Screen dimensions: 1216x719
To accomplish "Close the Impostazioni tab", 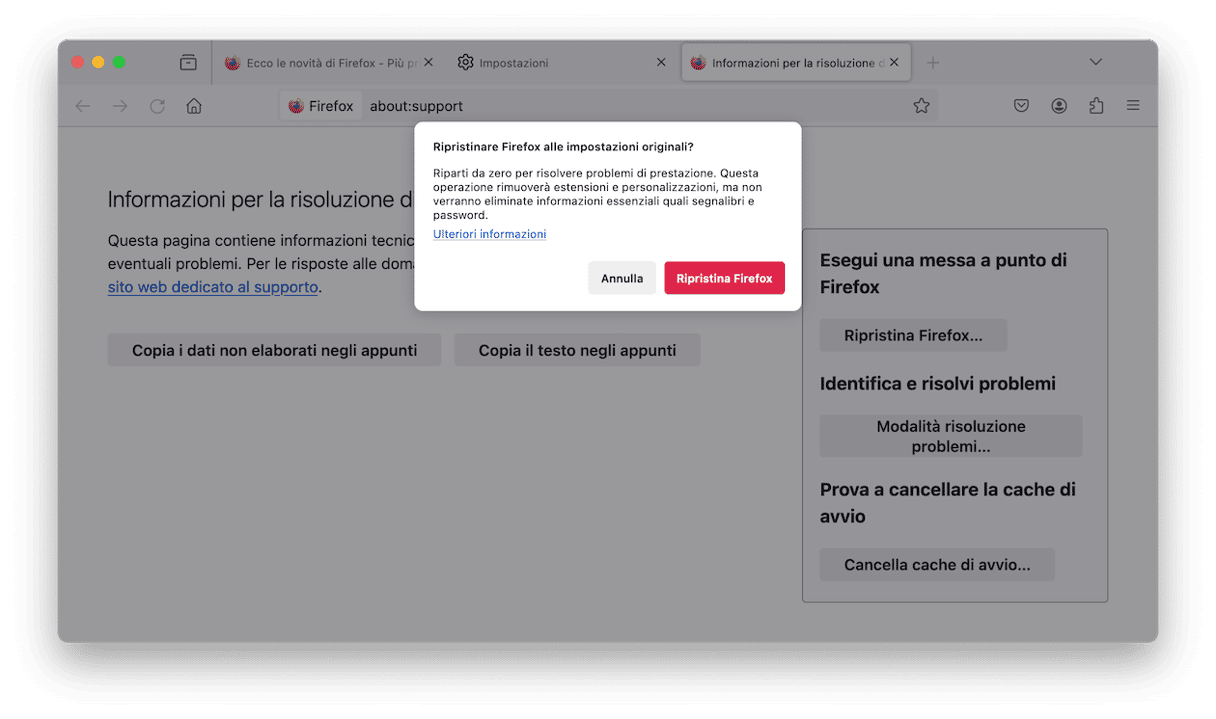I will pyautogui.click(x=661, y=62).
